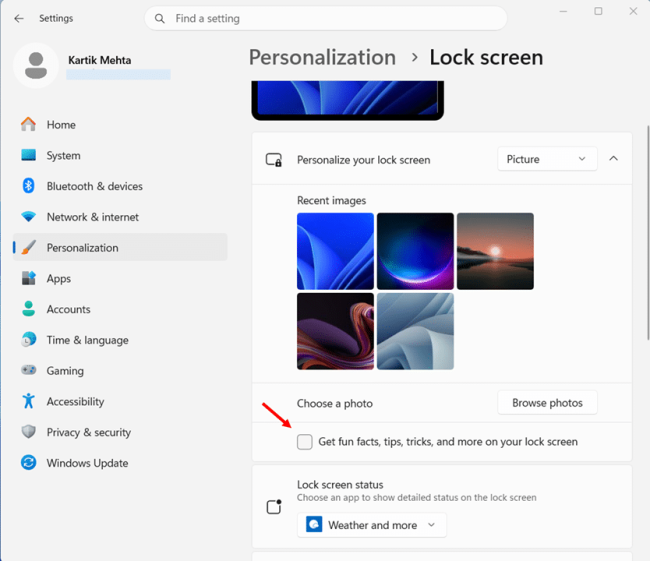Minimize the Settings window
The width and height of the screenshot is (650, 561).
click(563, 11)
